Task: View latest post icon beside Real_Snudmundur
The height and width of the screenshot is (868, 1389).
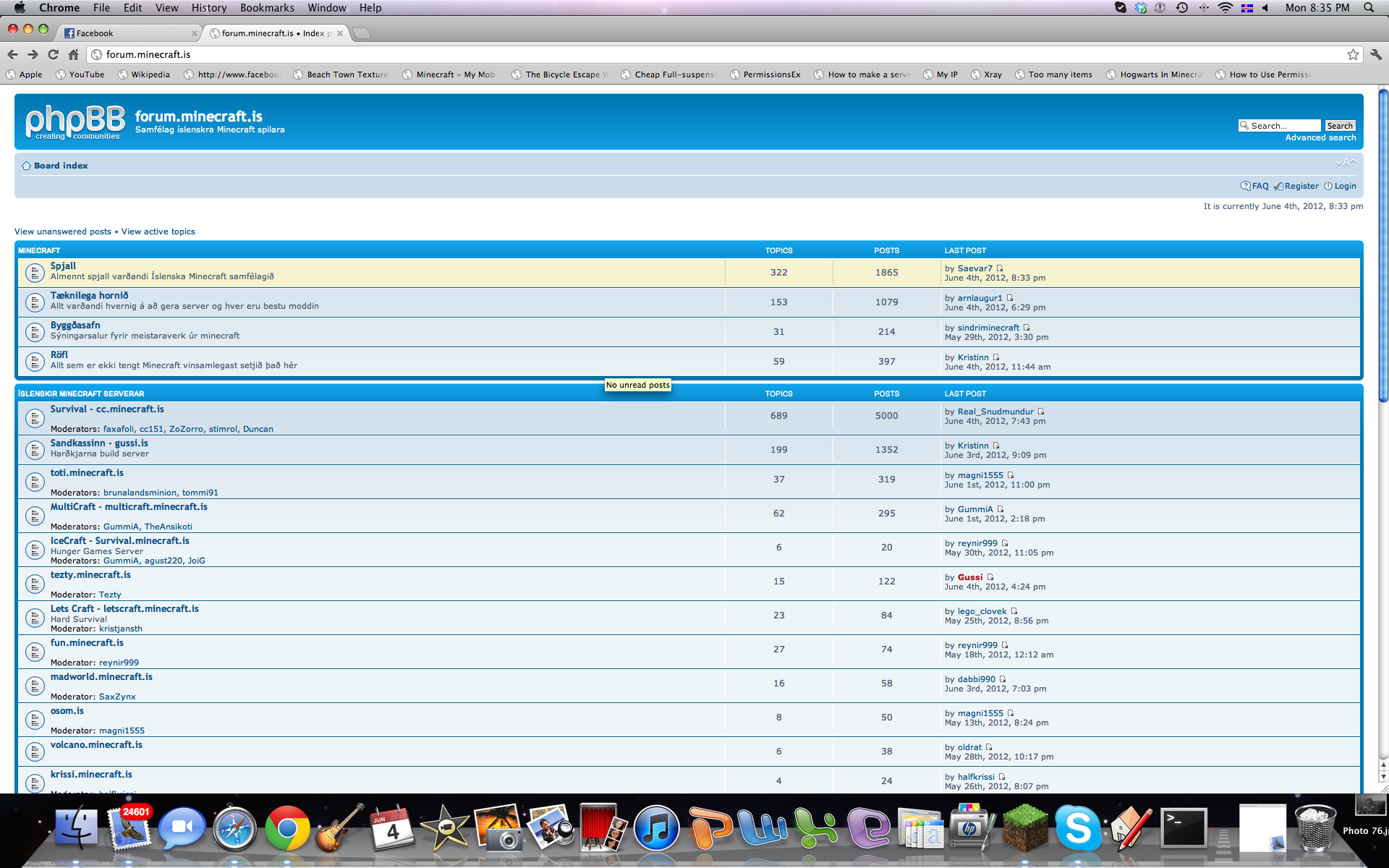Action: click(1041, 412)
